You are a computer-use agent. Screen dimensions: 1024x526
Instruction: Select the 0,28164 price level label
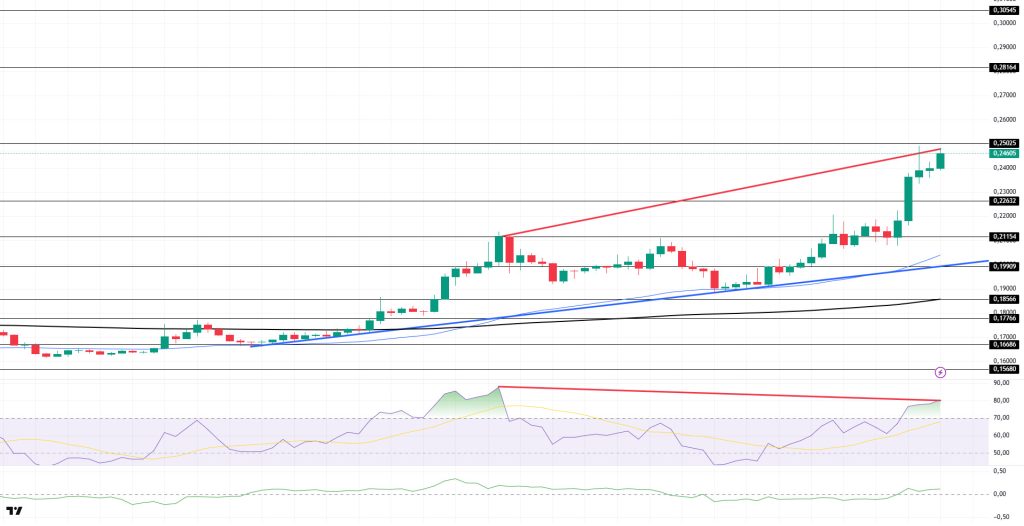tap(1004, 67)
